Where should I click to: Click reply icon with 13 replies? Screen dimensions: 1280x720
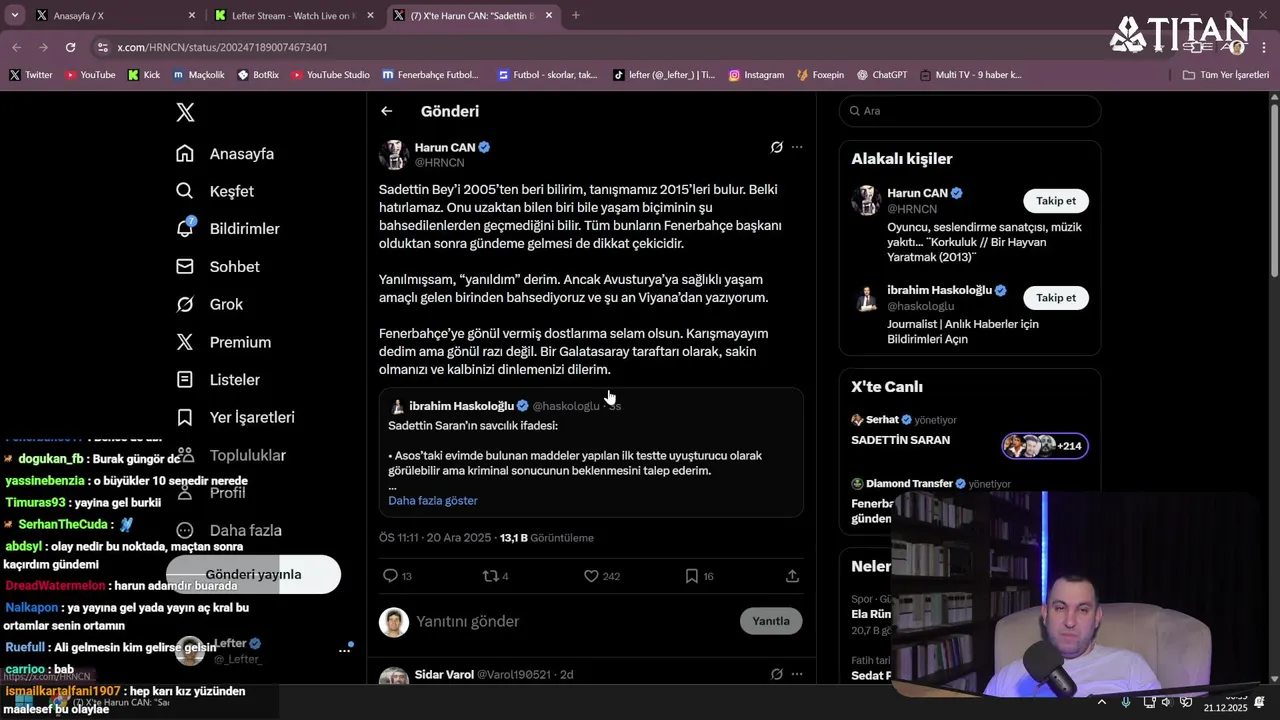pos(397,576)
